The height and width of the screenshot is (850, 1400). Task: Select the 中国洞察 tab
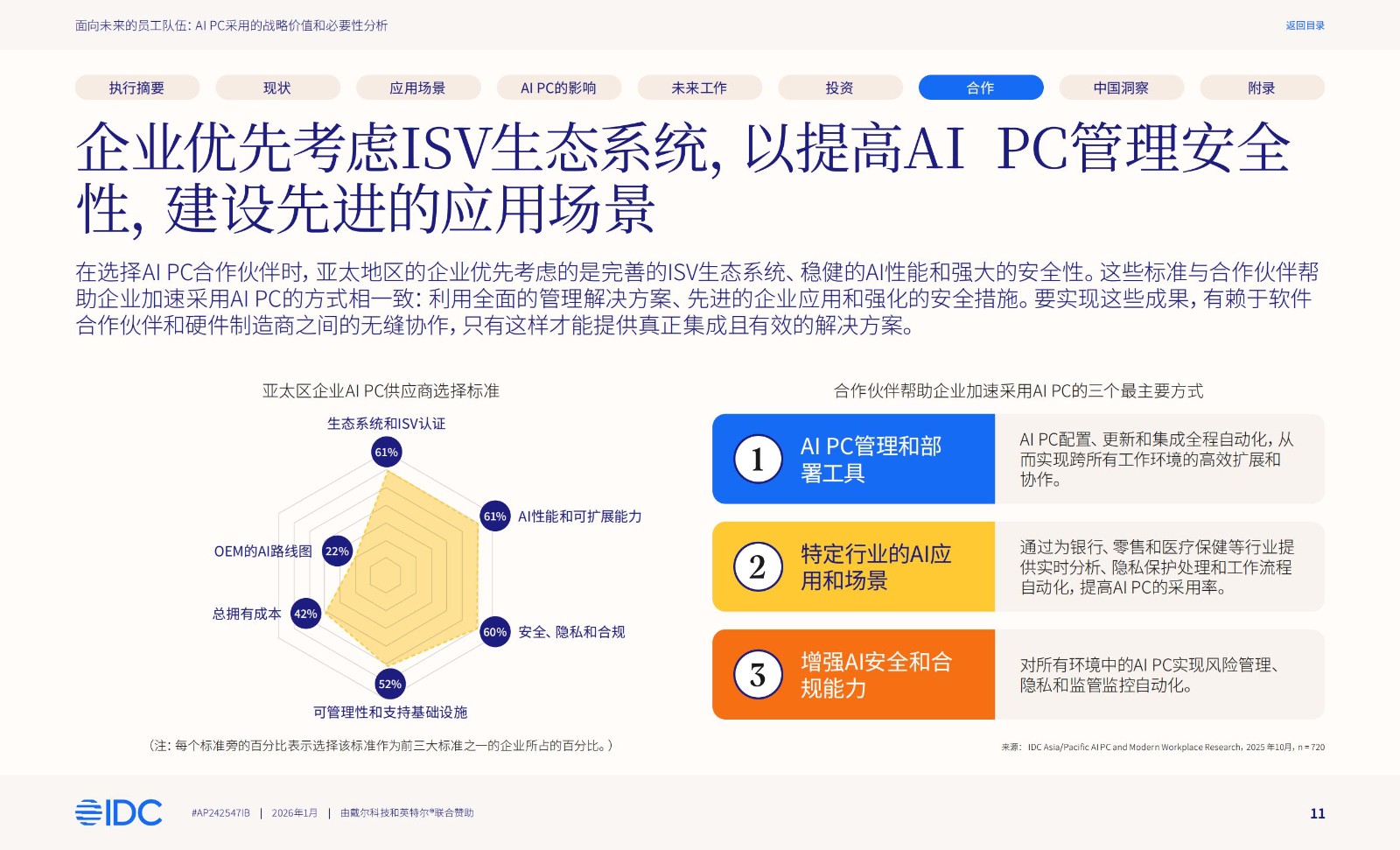[1121, 88]
